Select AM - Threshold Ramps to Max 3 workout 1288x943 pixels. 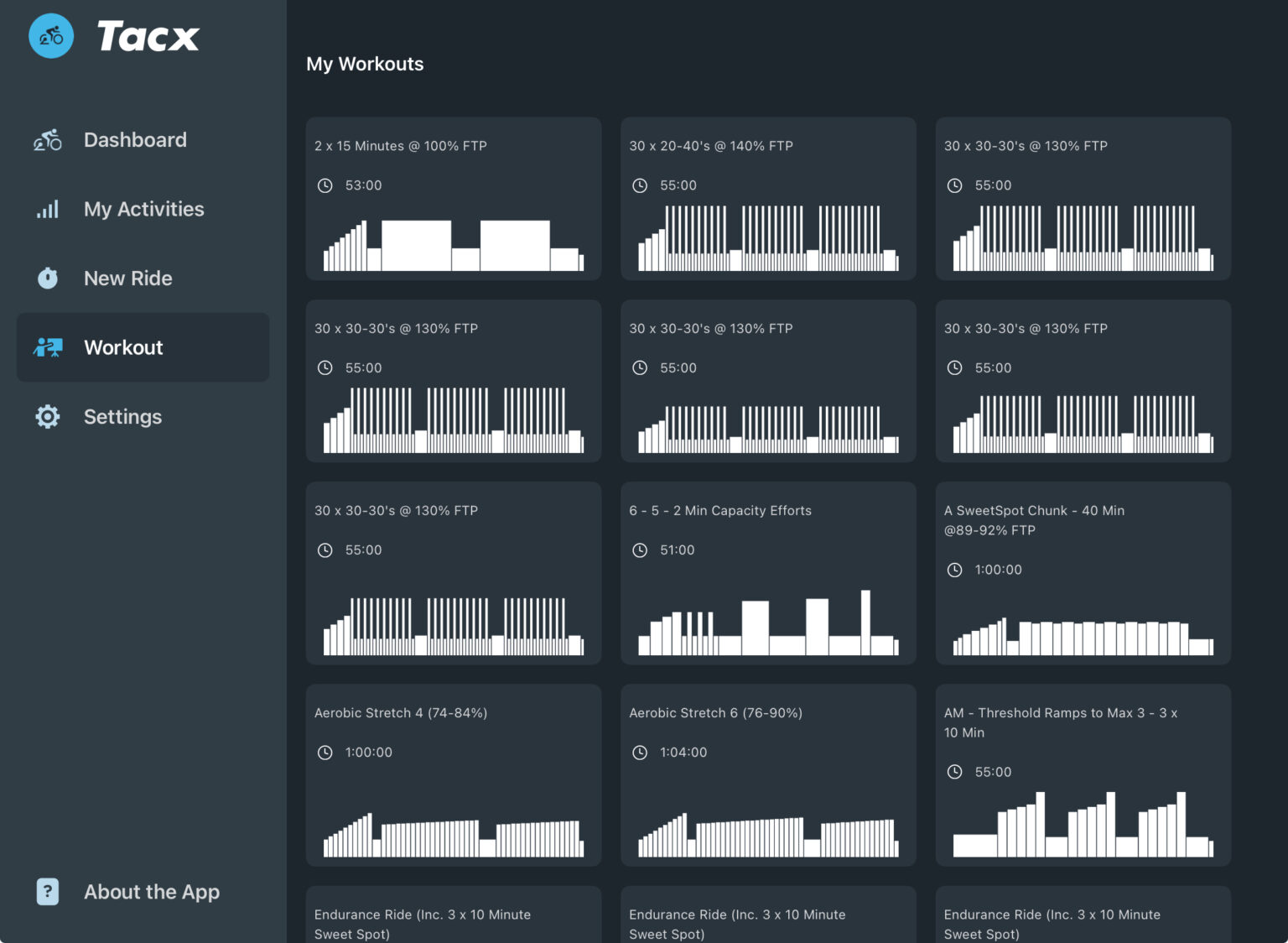click(1082, 775)
